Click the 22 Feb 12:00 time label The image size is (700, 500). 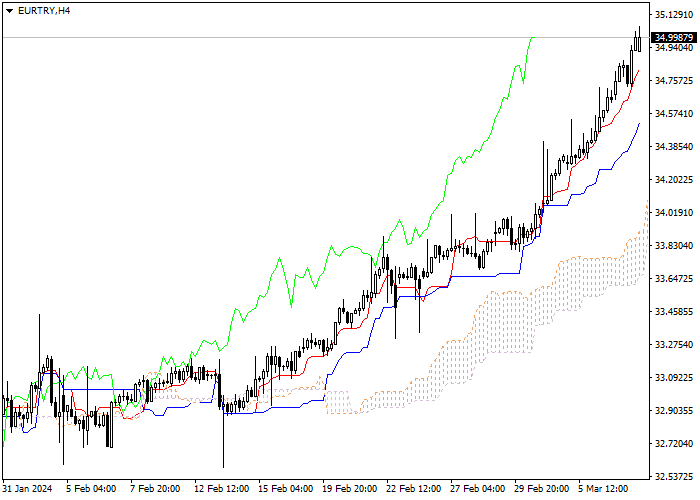(414, 489)
